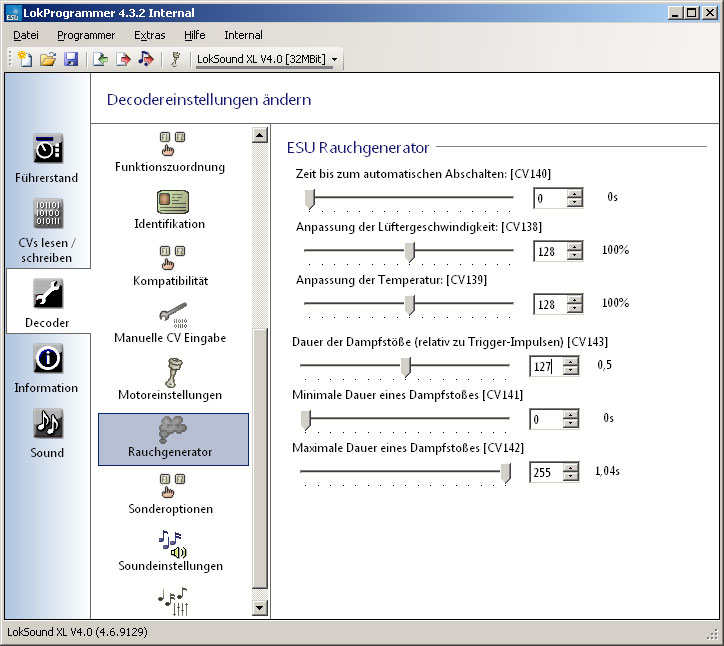Create a new project file icon
This screenshot has height=646, width=724.
[x=25, y=59]
